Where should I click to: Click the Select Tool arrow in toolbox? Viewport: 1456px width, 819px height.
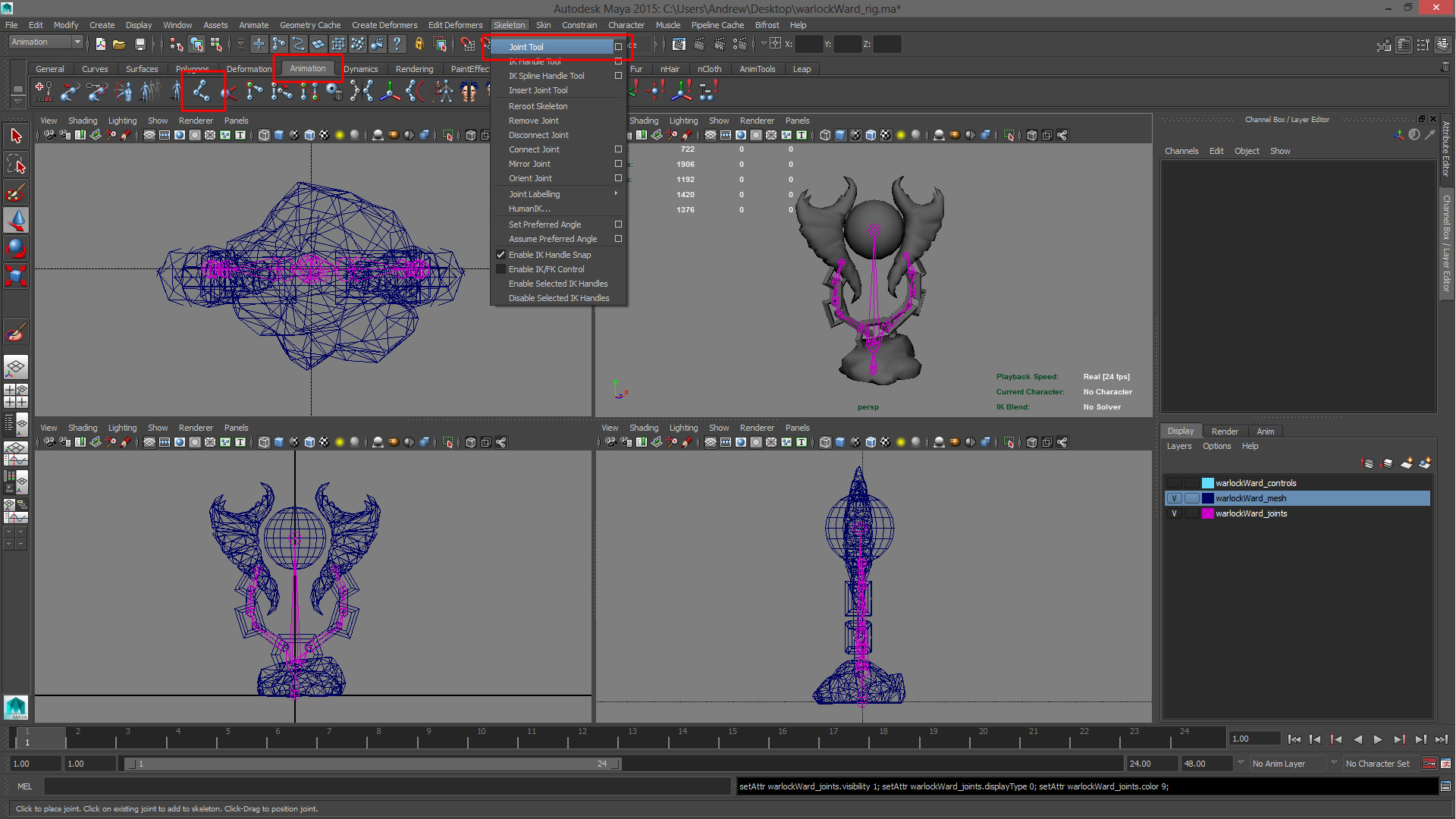[16, 136]
